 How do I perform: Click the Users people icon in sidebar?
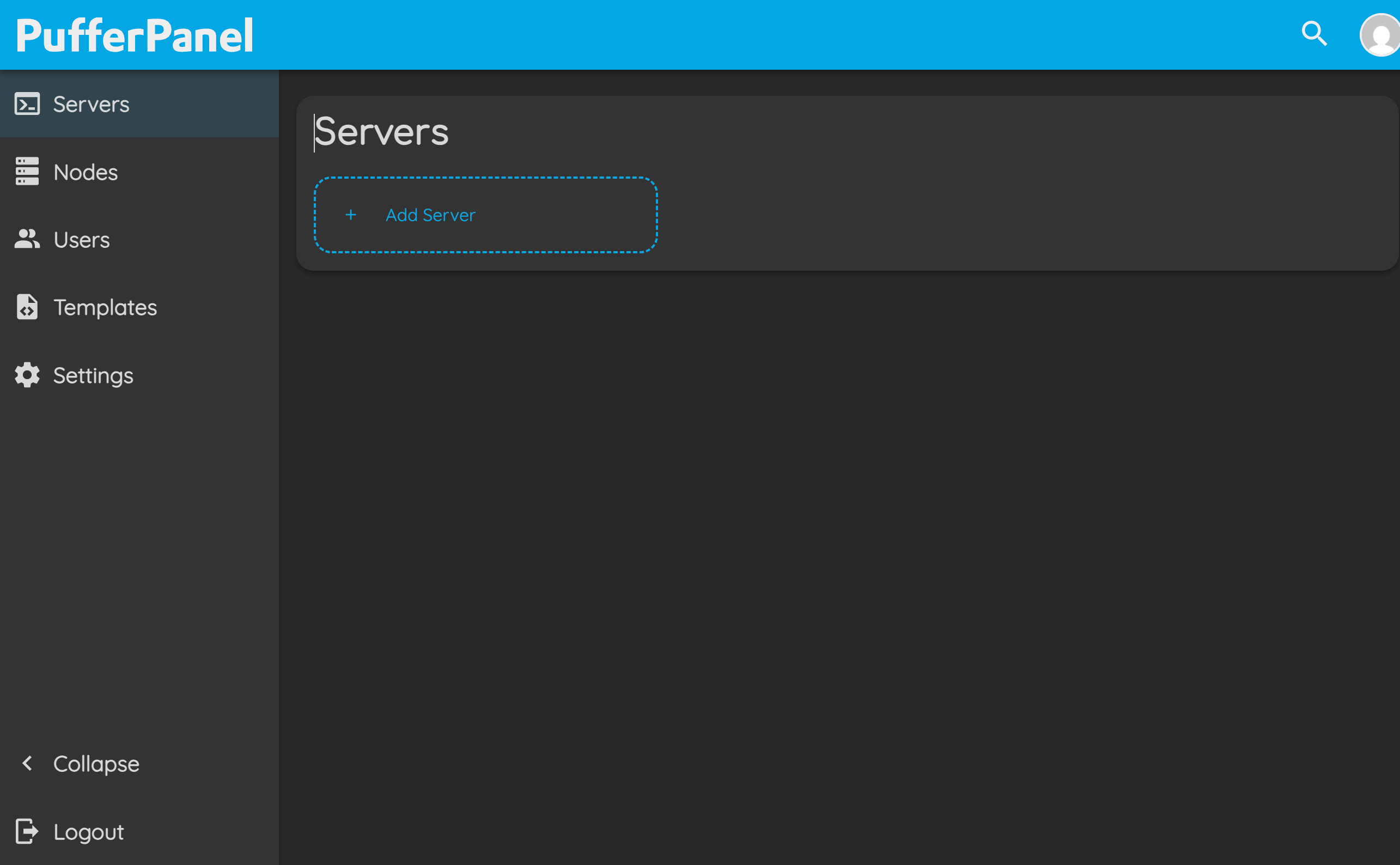[27, 239]
